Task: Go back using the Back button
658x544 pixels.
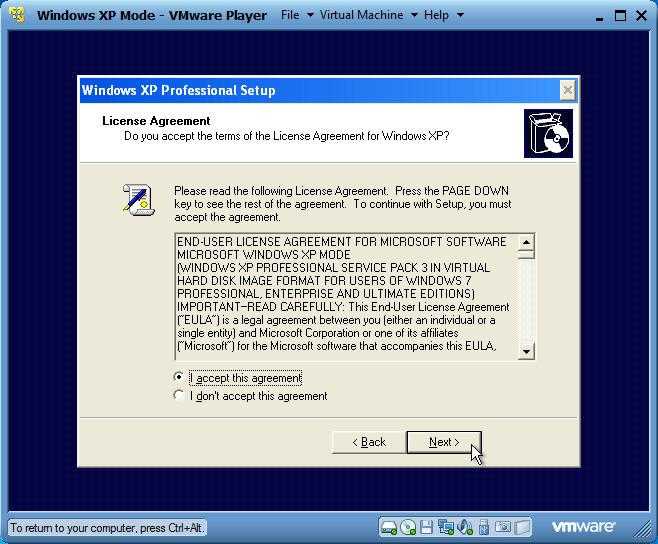Action: click(x=368, y=442)
